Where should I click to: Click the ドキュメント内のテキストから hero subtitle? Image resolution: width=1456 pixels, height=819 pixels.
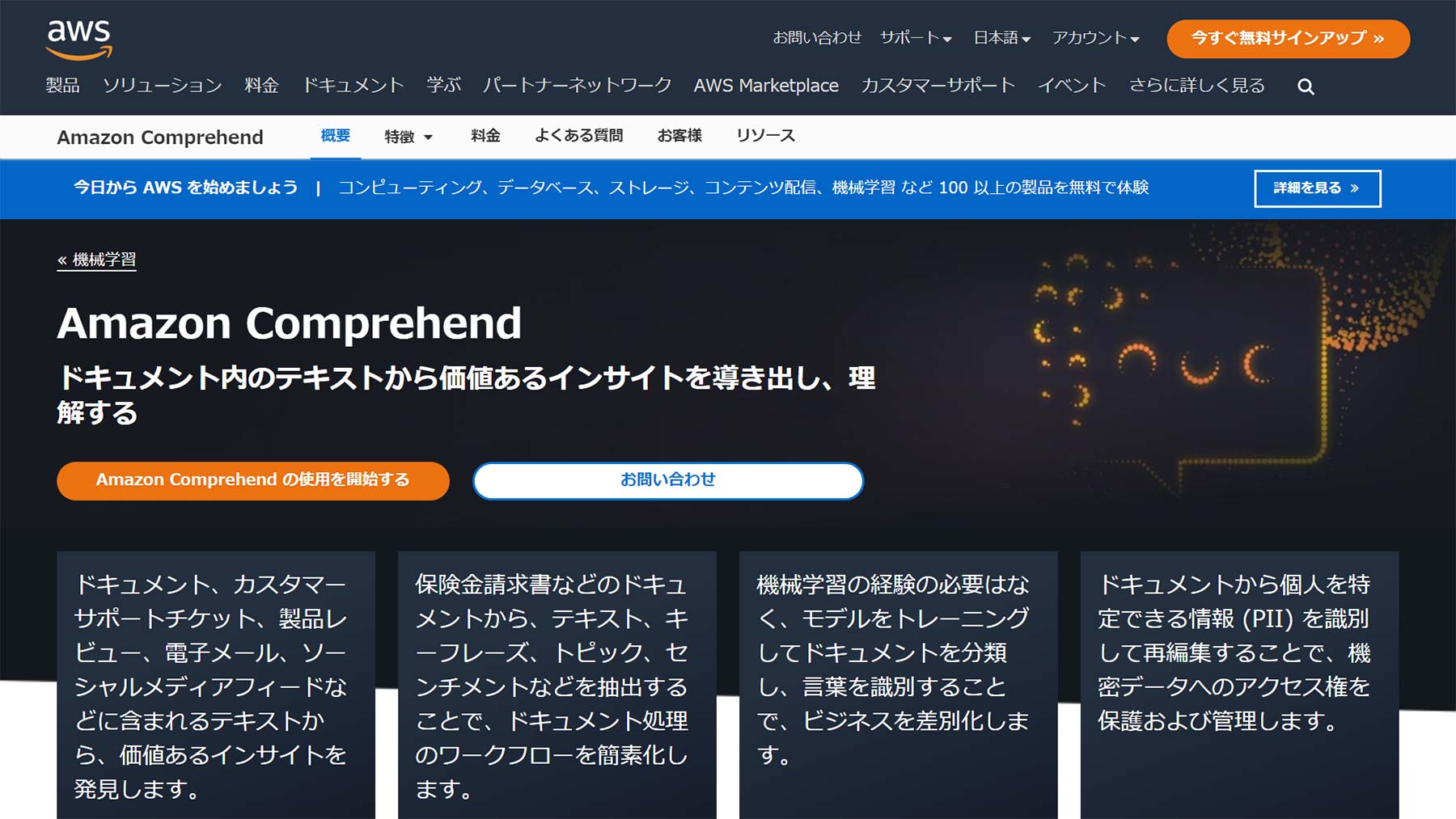(x=466, y=395)
